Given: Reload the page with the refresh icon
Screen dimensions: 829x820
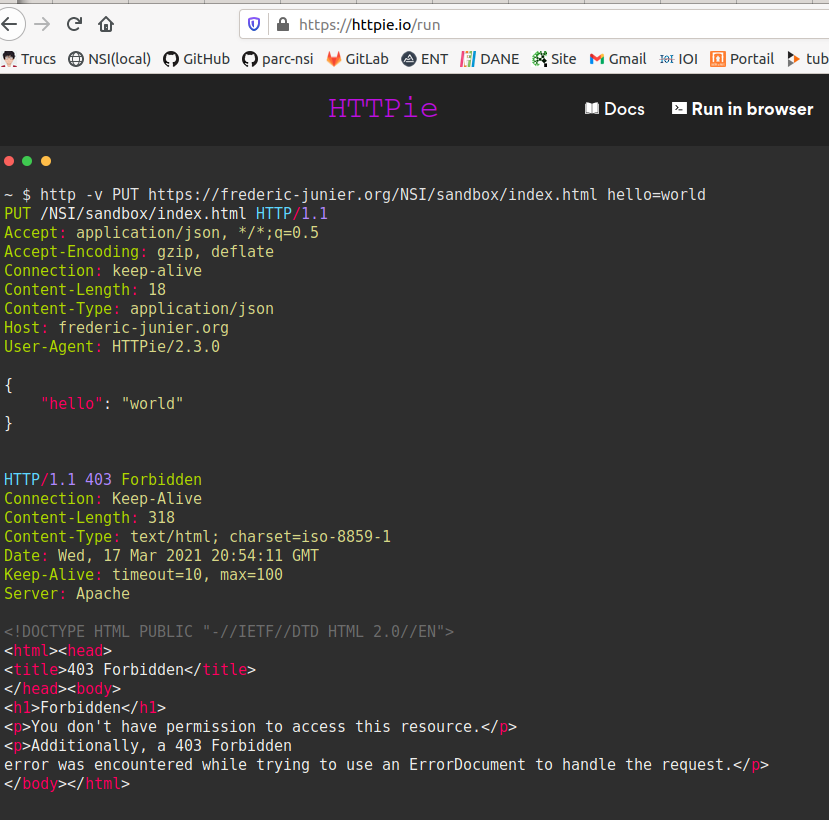Looking at the screenshot, I should [x=75, y=24].
